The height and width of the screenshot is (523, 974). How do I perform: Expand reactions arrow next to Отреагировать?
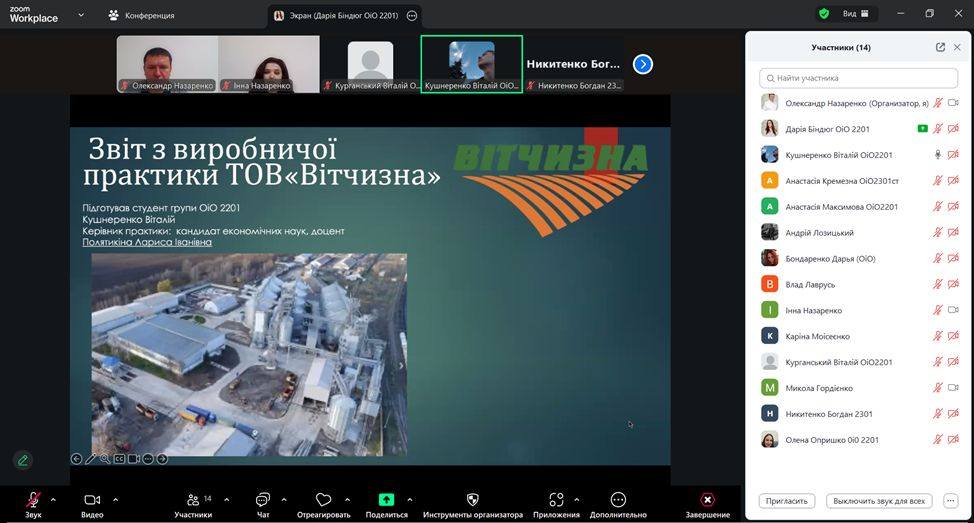tap(347, 499)
